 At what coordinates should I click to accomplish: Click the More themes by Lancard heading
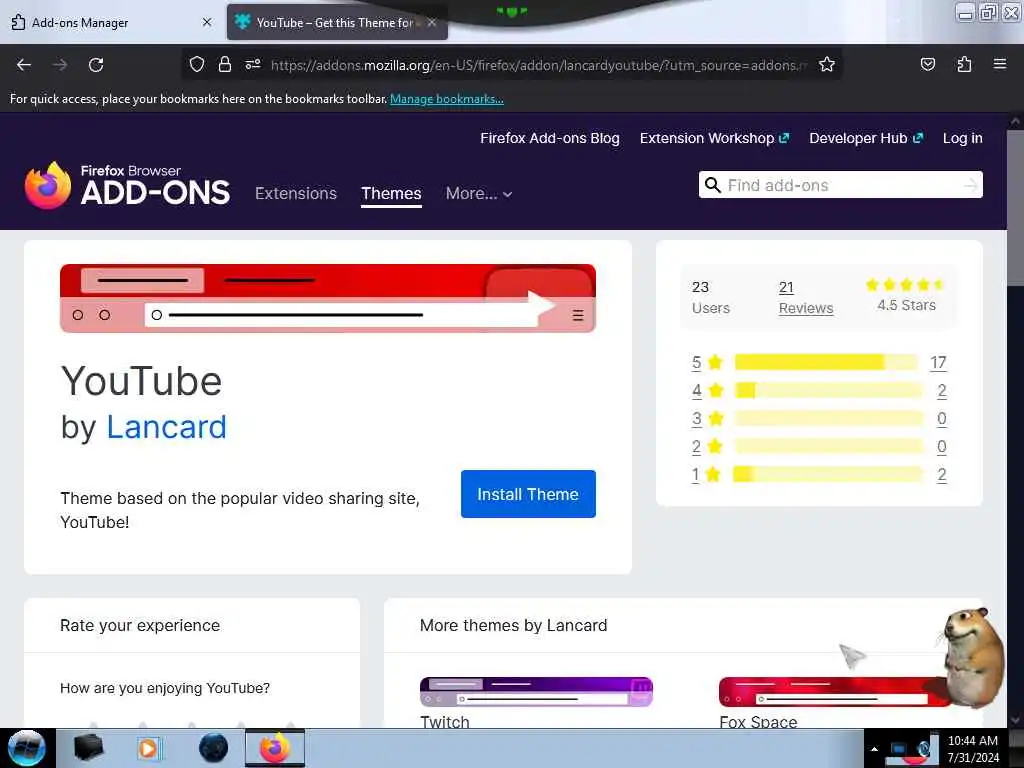(x=513, y=626)
